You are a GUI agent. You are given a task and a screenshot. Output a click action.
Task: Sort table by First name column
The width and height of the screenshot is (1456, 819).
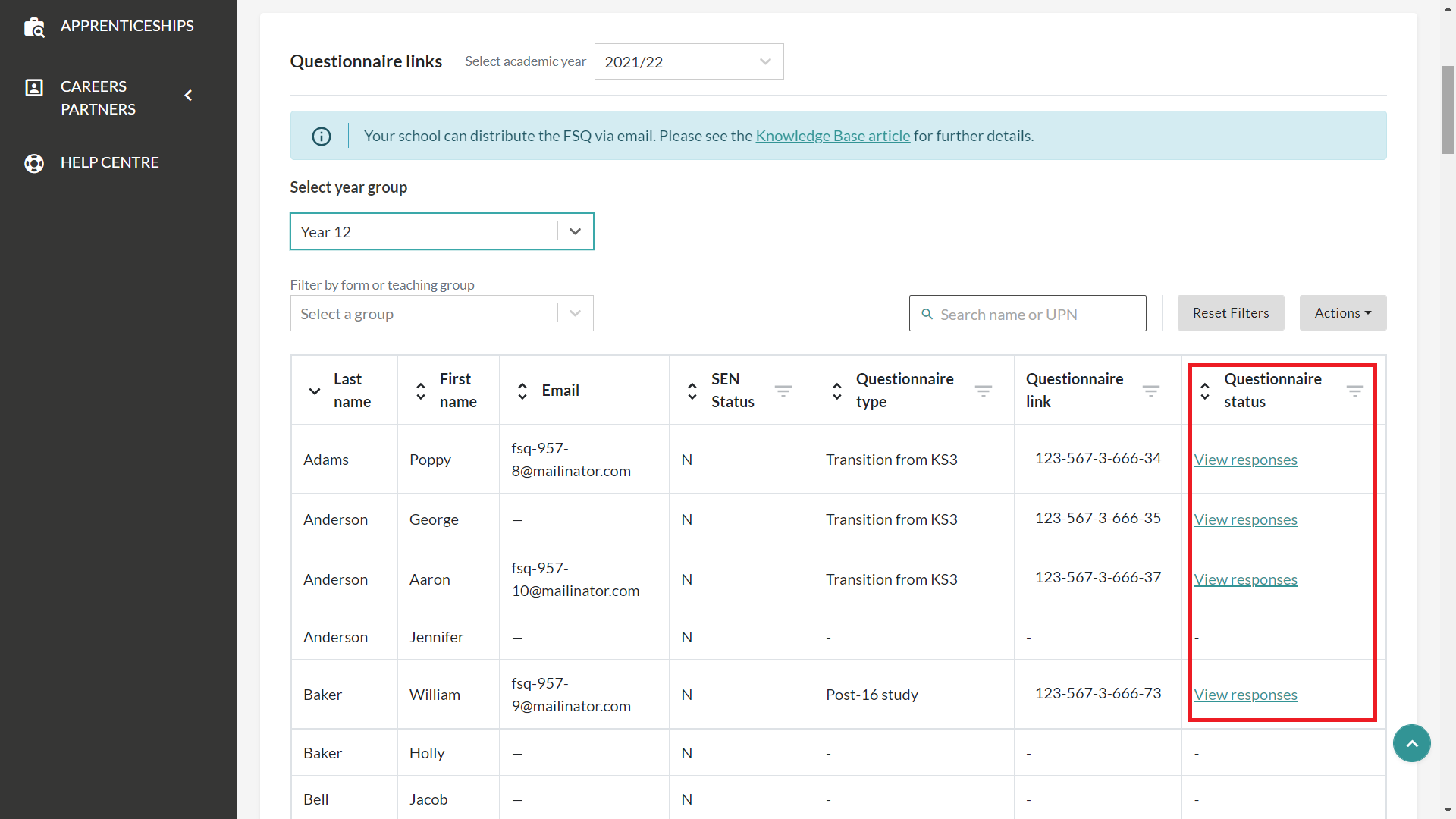[x=421, y=391]
